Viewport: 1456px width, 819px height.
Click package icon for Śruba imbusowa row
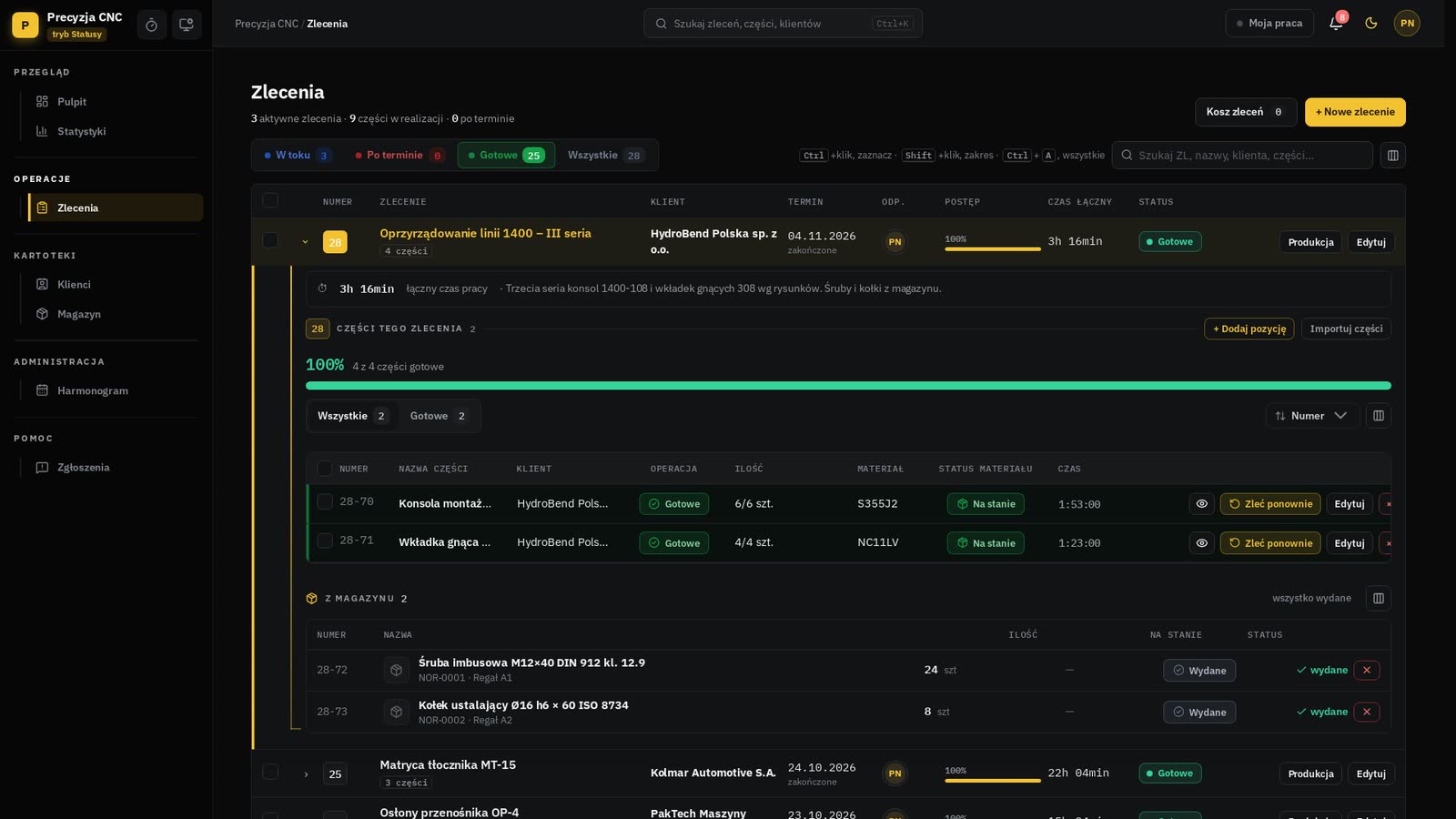[396, 671]
